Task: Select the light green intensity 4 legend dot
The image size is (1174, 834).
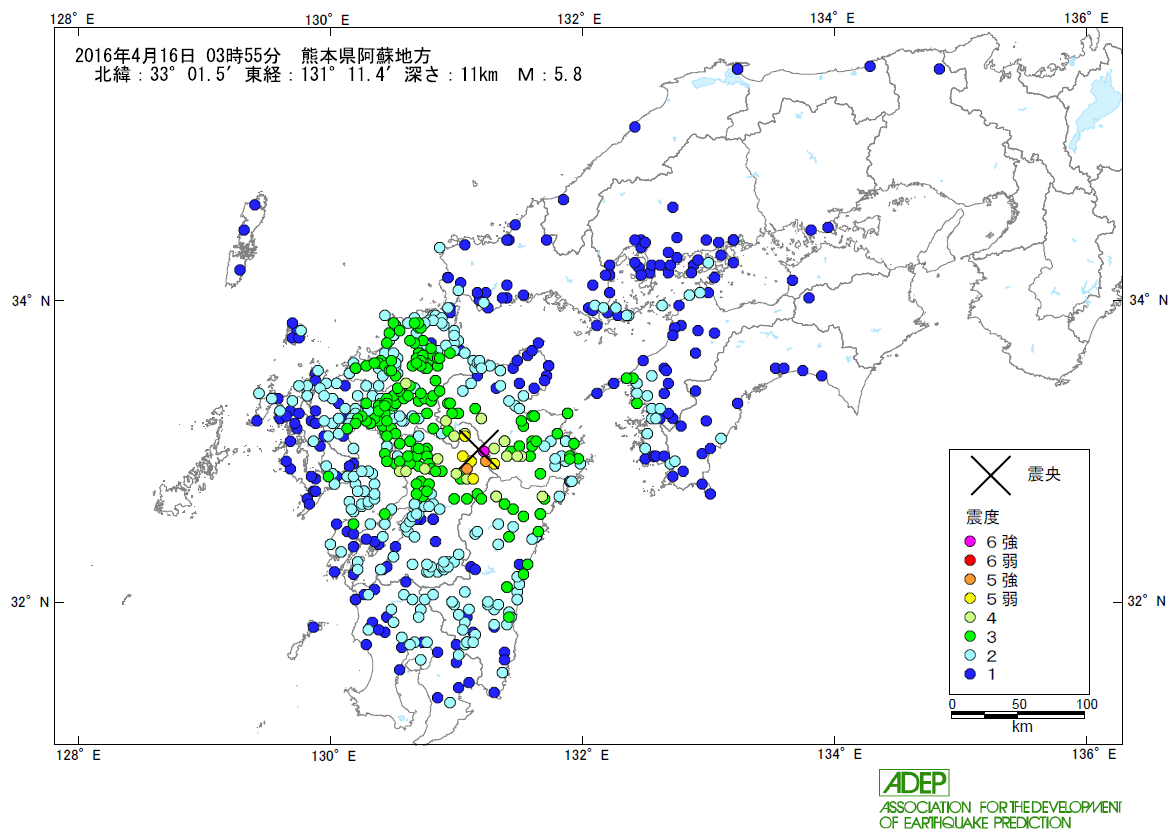Action: click(970, 618)
